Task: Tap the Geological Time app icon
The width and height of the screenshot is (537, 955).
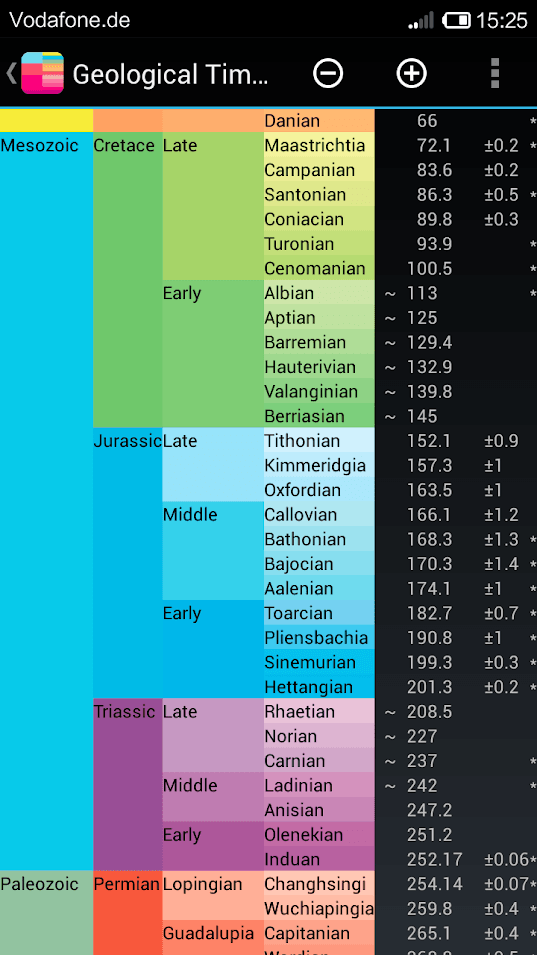Action: (x=43, y=73)
